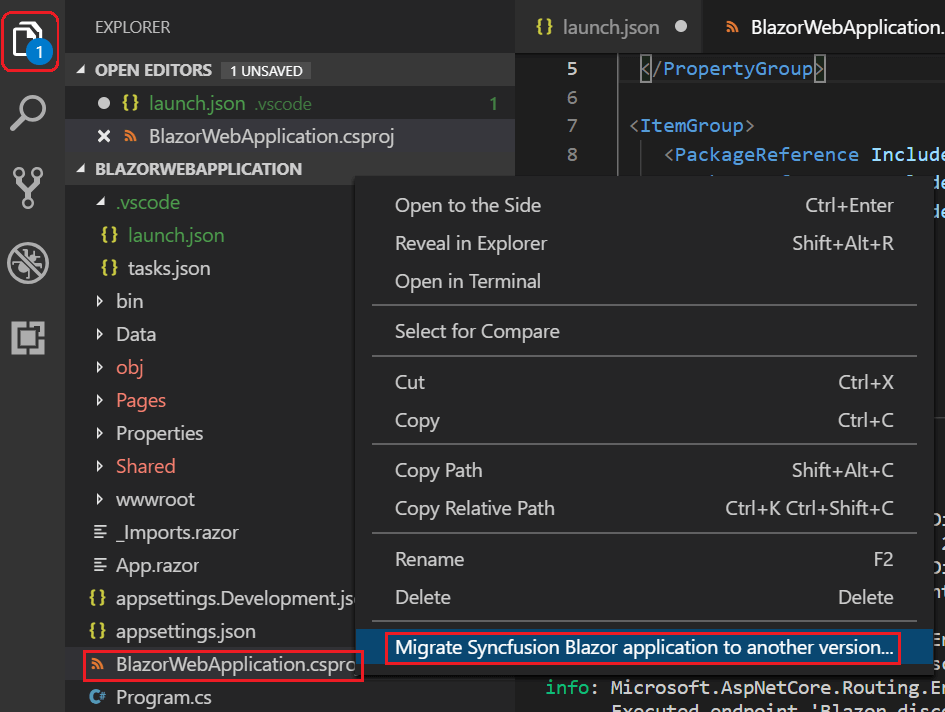Open the Extensions view icon
This screenshot has width=945, height=712.
click(x=28, y=339)
